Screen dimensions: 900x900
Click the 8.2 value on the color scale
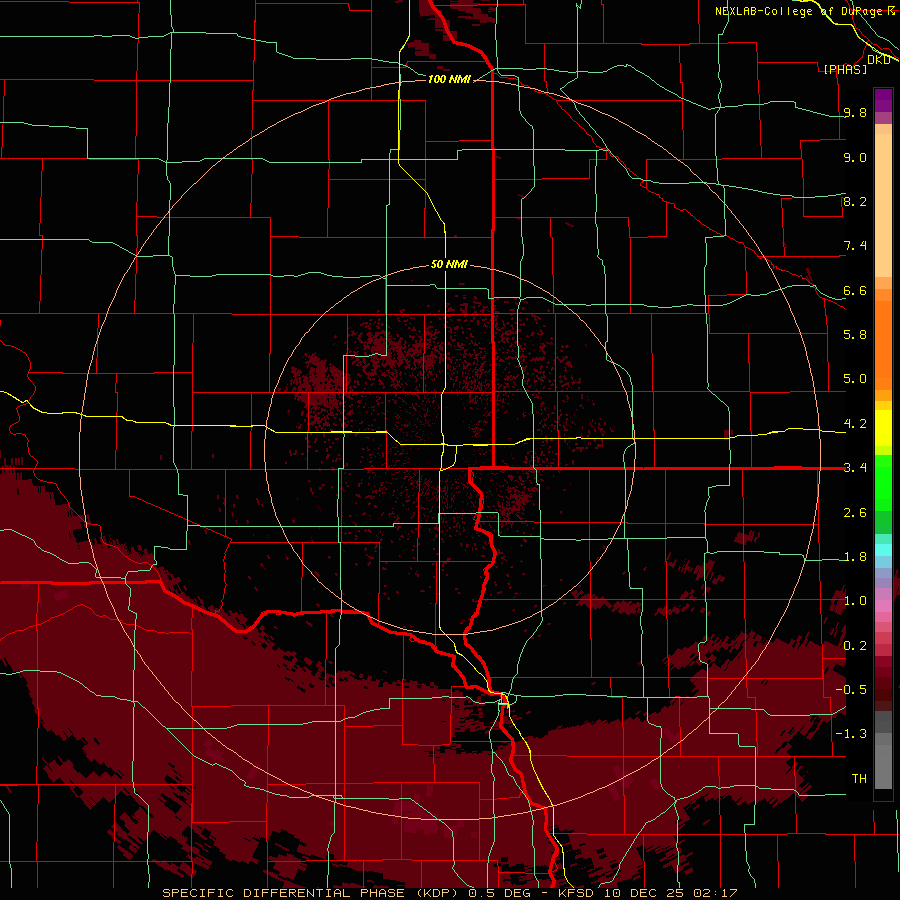click(855, 201)
